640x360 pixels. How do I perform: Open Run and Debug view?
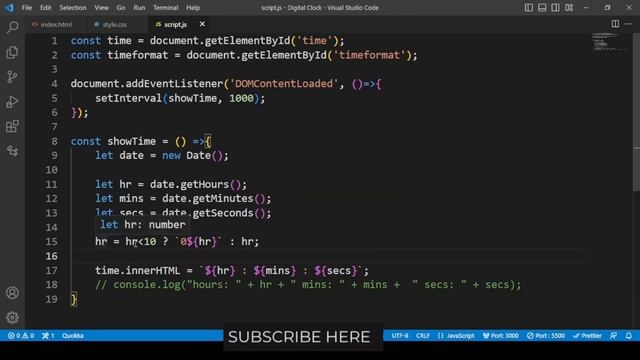pos(12,101)
